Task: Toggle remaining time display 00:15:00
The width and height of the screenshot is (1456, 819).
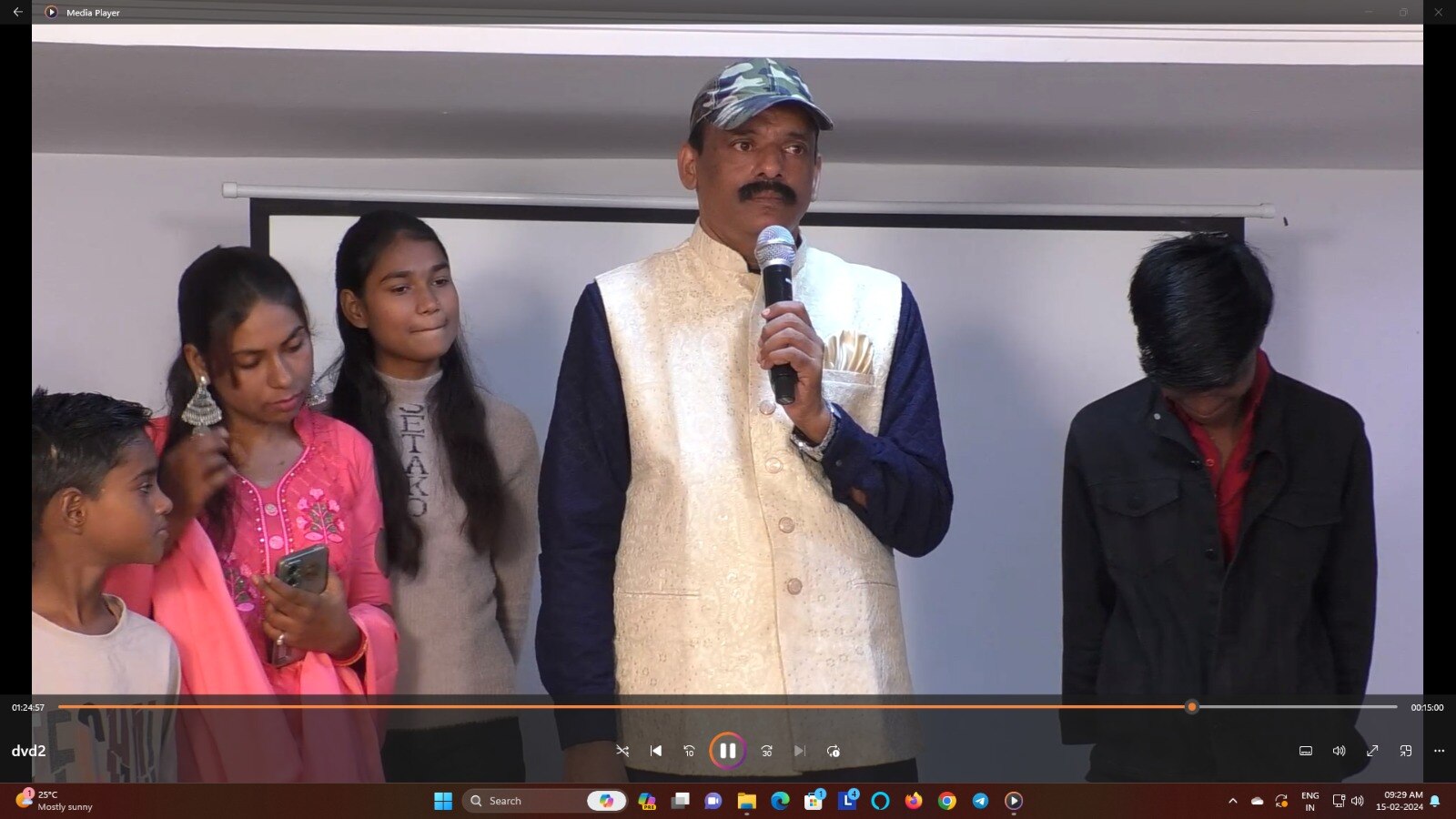Action: (1426, 707)
